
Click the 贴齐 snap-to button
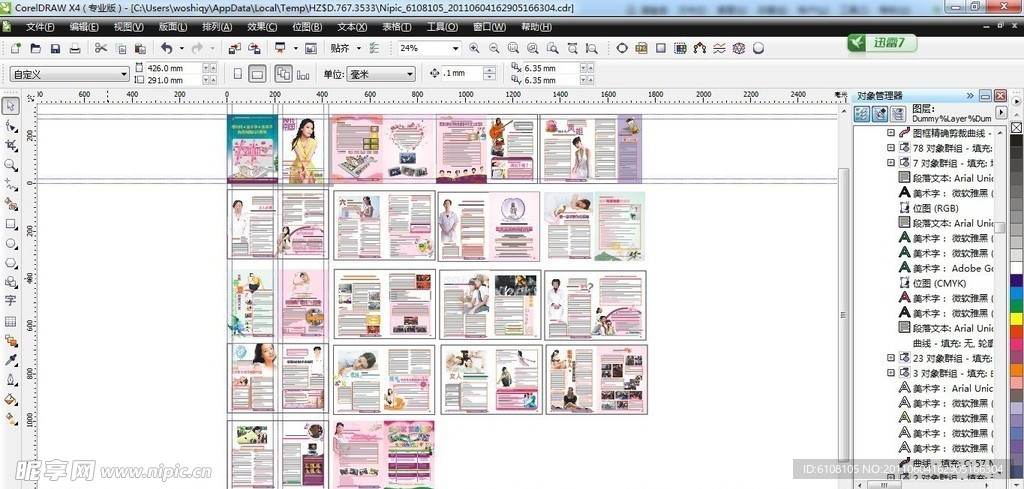[346, 48]
